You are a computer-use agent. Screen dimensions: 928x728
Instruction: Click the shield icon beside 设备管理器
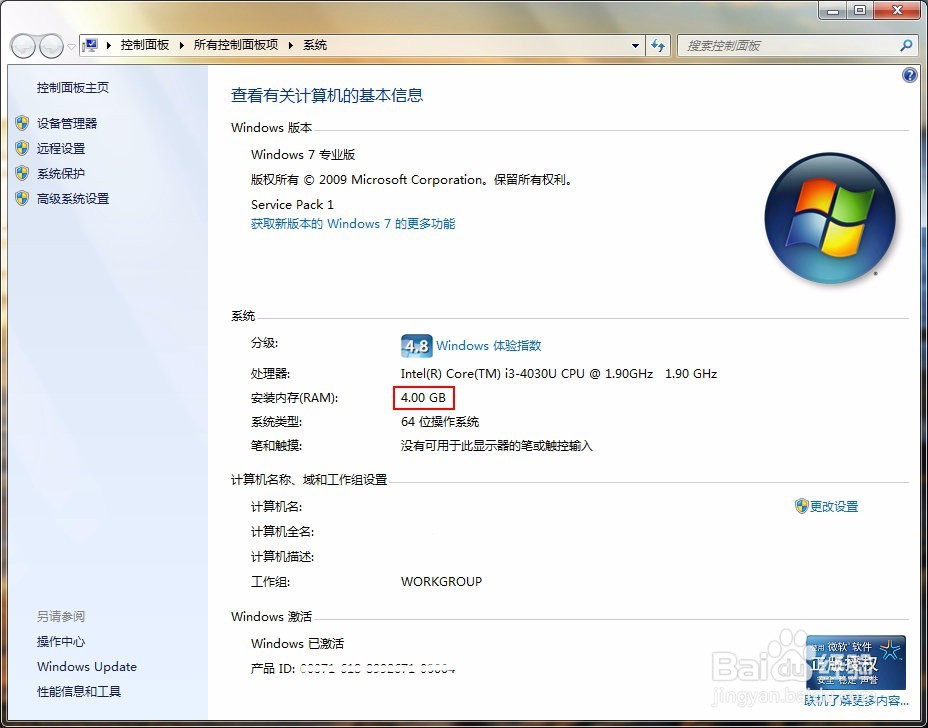click(x=22, y=123)
